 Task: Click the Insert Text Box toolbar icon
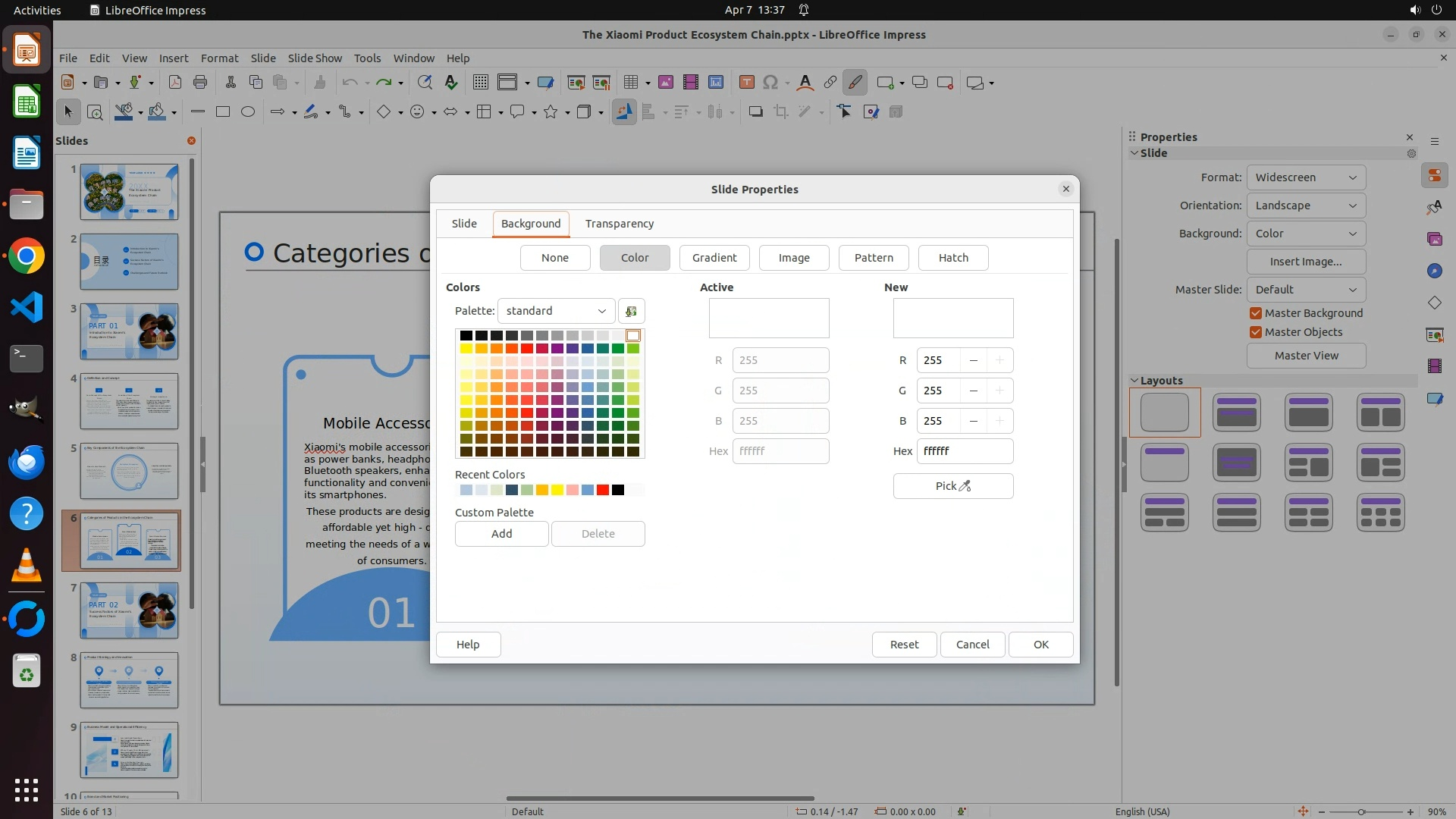click(746, 83)
